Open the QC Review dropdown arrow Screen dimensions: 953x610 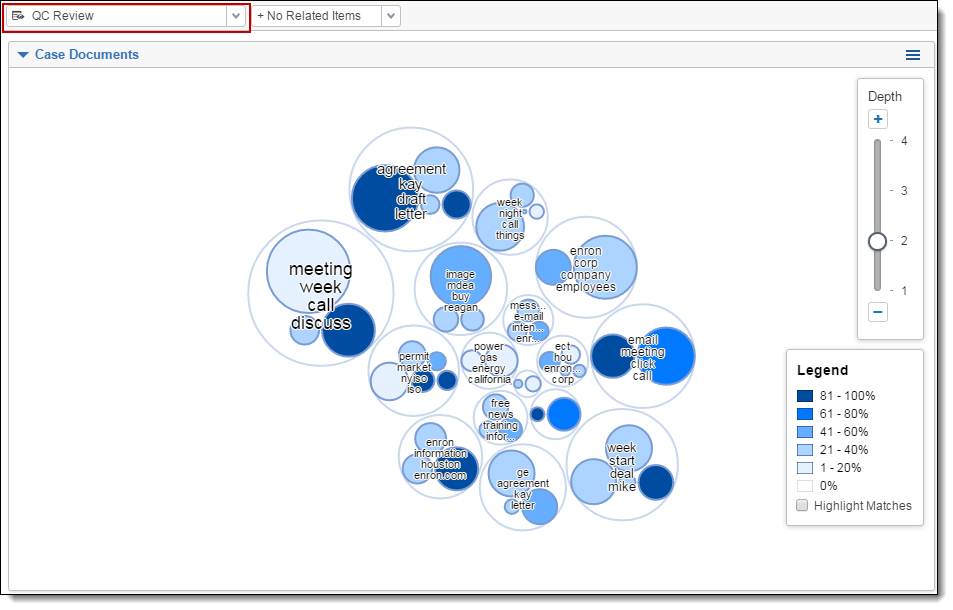click(236, 16)
